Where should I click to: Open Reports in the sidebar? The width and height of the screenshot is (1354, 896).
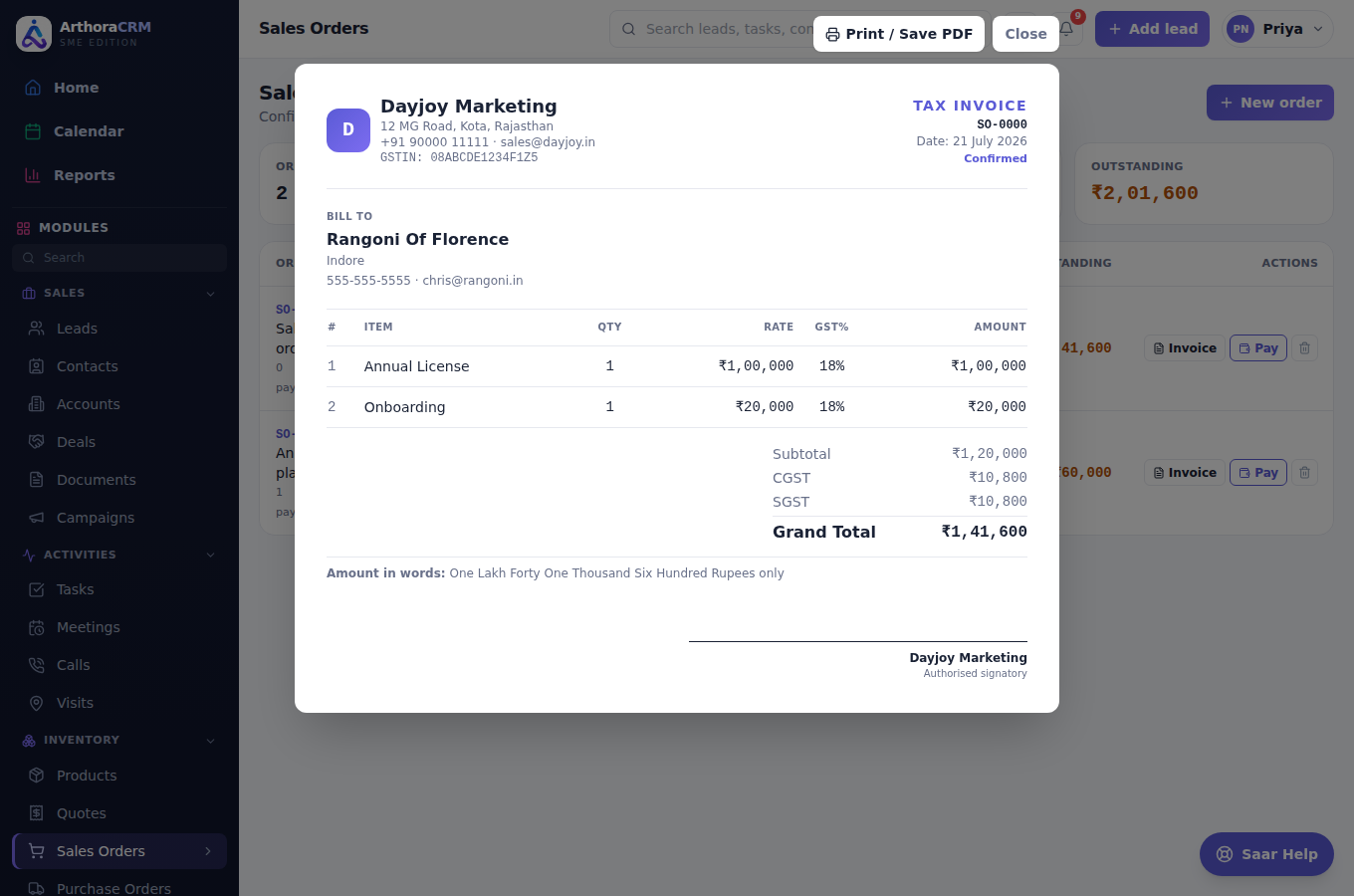pyautogui.click(x=119, y=175)
